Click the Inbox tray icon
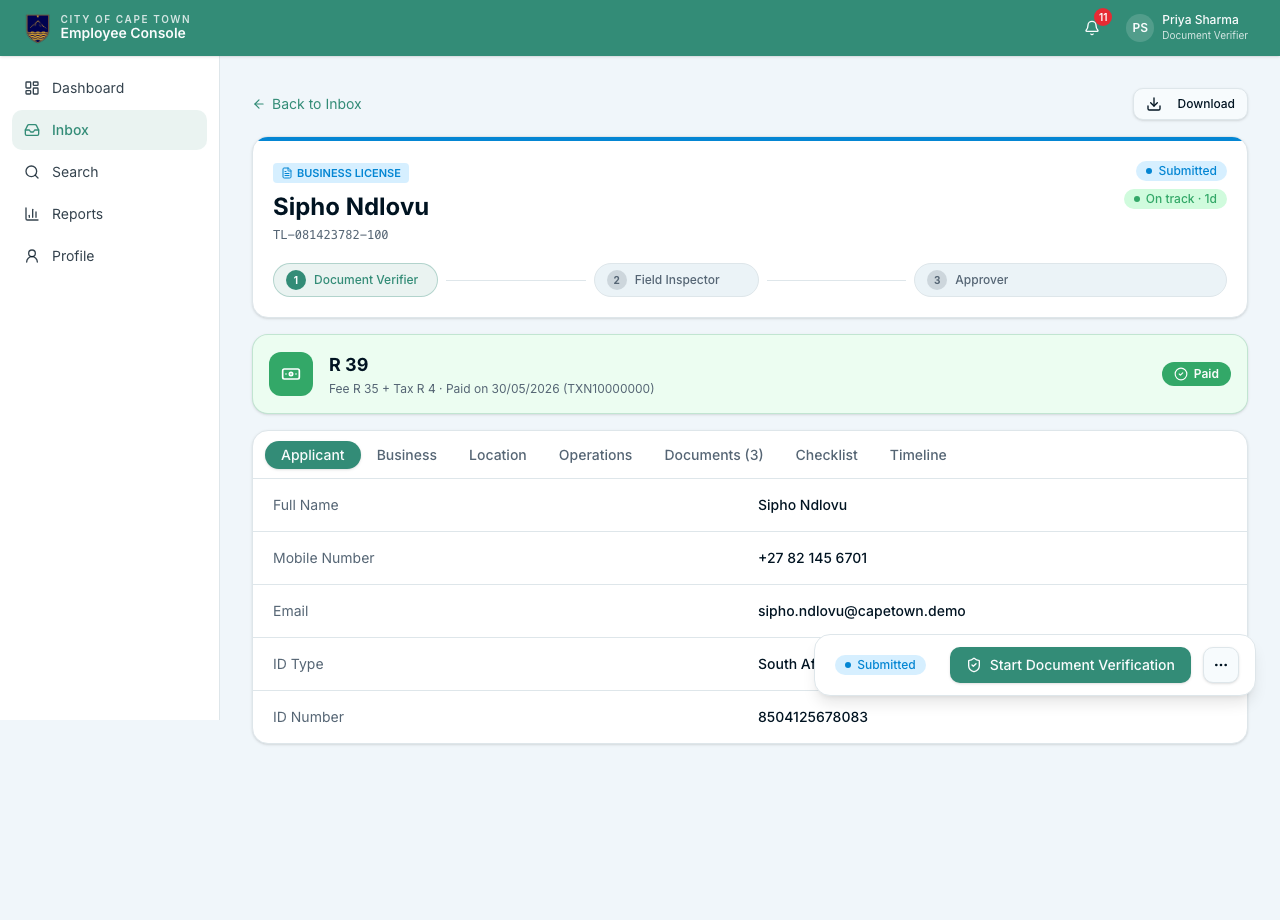The width and height of the screenshot is (1280, 920). 32,130
